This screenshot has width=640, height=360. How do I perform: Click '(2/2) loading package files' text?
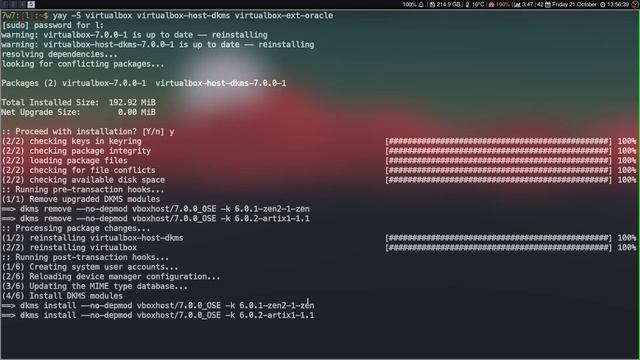point(64,160)
